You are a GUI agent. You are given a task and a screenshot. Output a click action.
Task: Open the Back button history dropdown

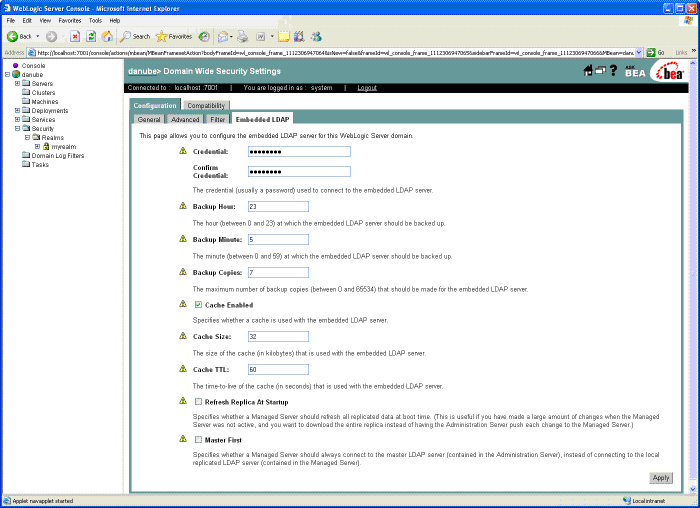[x=38, y=37]
